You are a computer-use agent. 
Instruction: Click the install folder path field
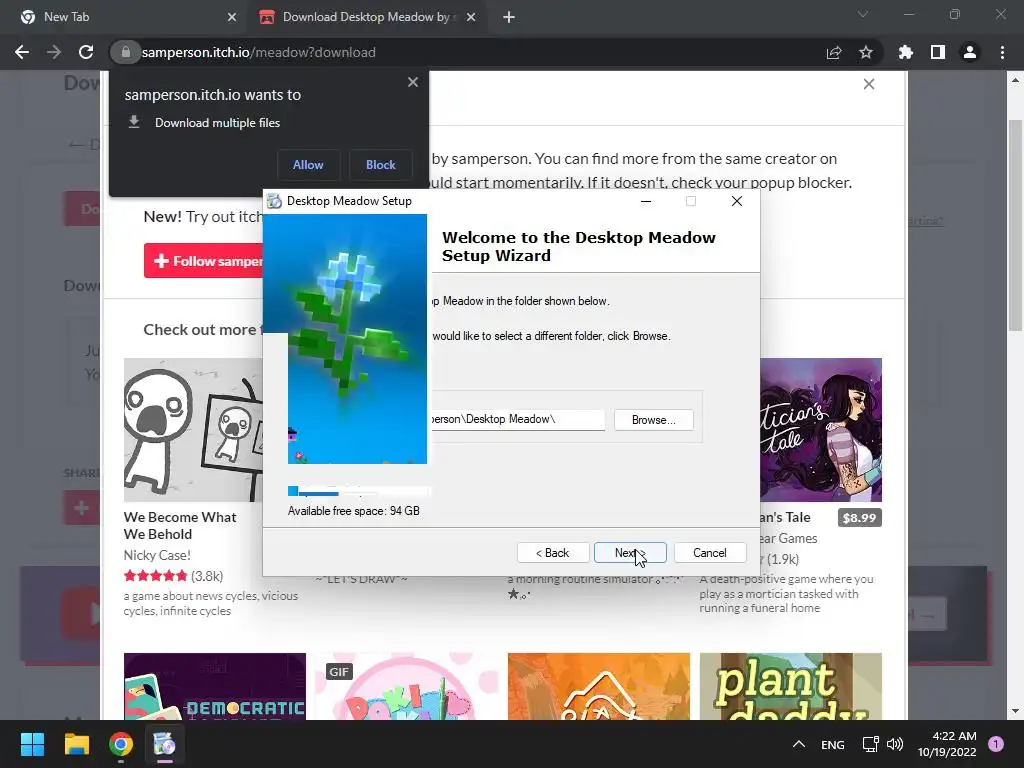click(517, 420)
